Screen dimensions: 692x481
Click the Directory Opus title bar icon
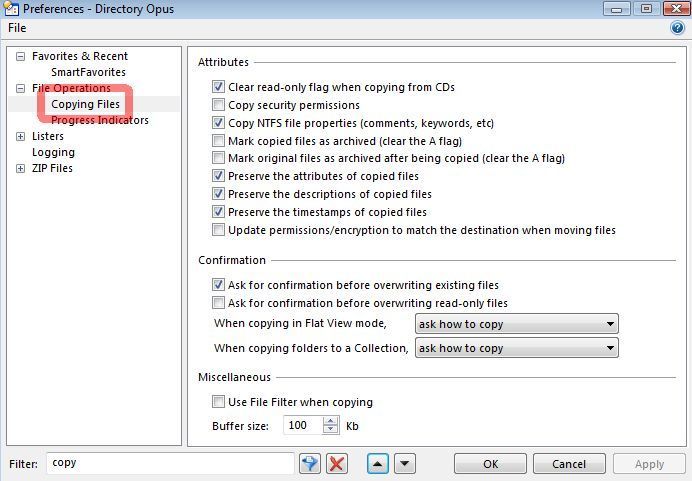coord(11,9)
